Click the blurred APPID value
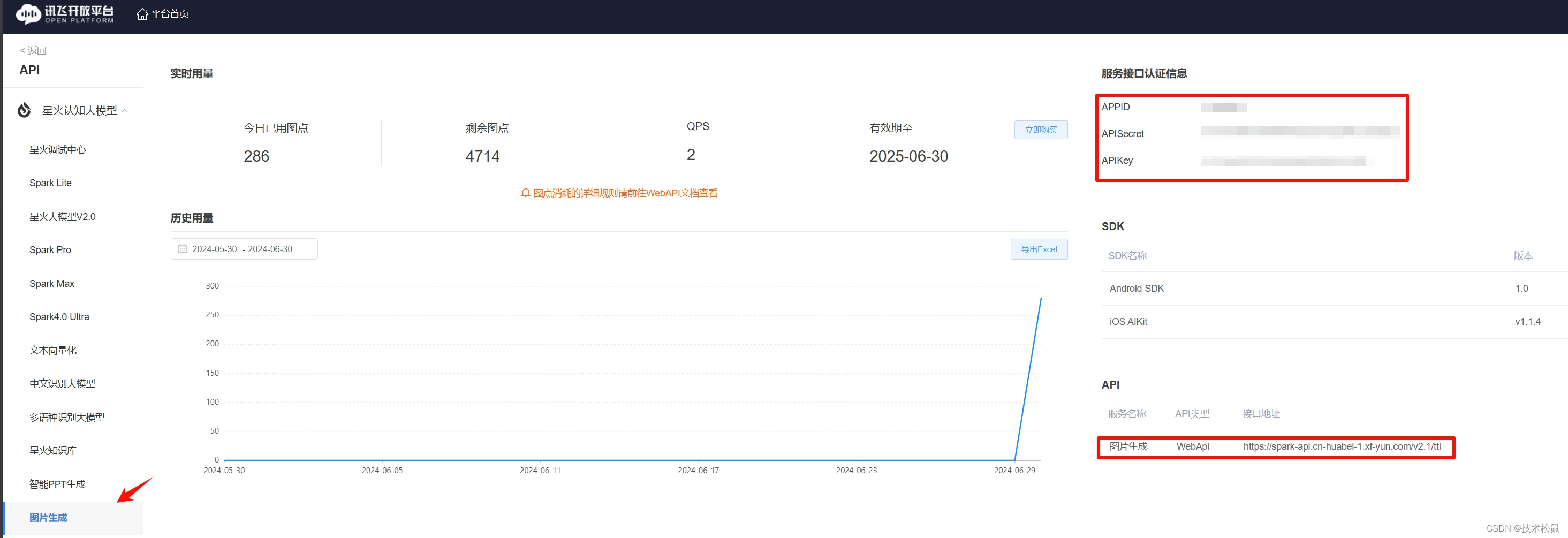The width and height of the screenshot is (1568, 538). click(x=1223, y=108)
